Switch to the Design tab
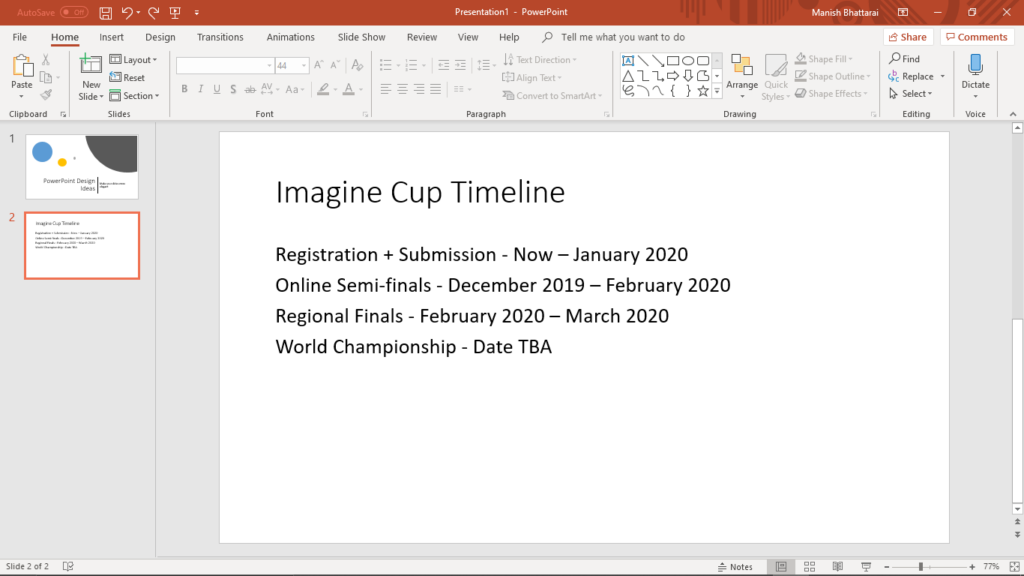The height and width of the screenshot is (576, 1024). (160, 37)
